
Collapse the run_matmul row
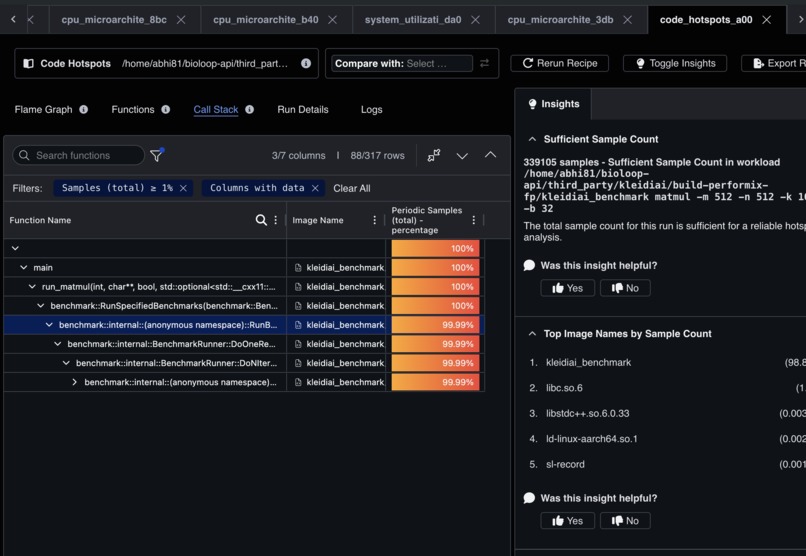coord(32,286)
